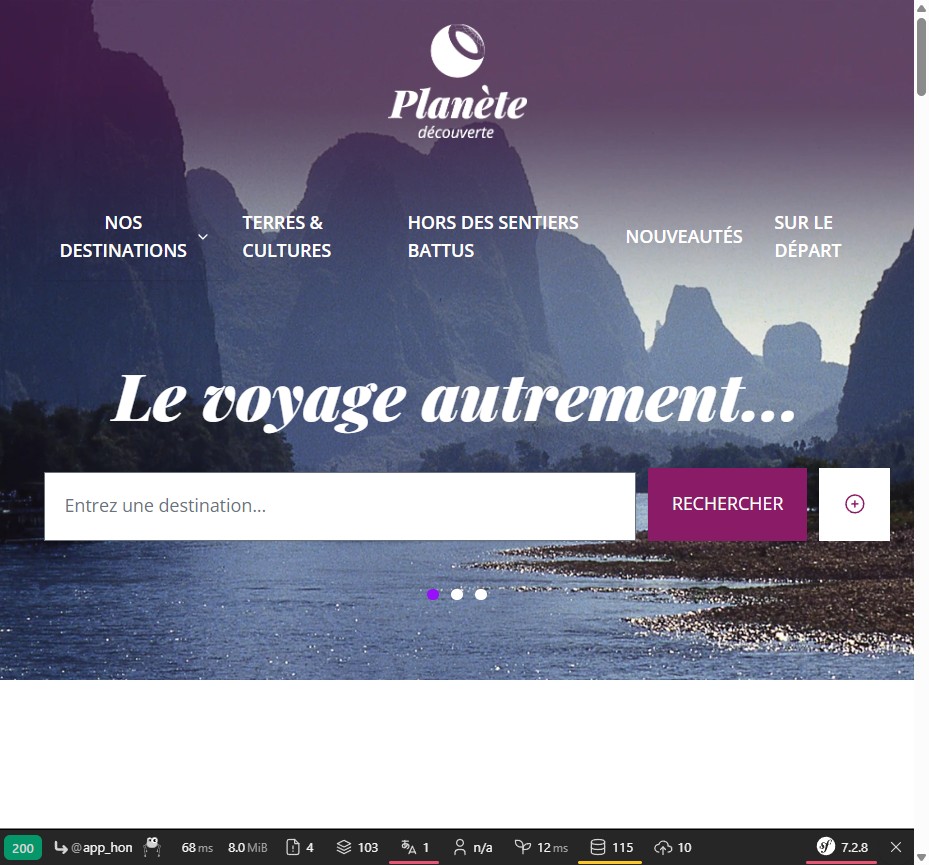The width and height of the screenshot is (929, 865).
Task: Navigate to the NOUVEAUTÉS section
Action: pyautogui.click(x=684, y=236)
